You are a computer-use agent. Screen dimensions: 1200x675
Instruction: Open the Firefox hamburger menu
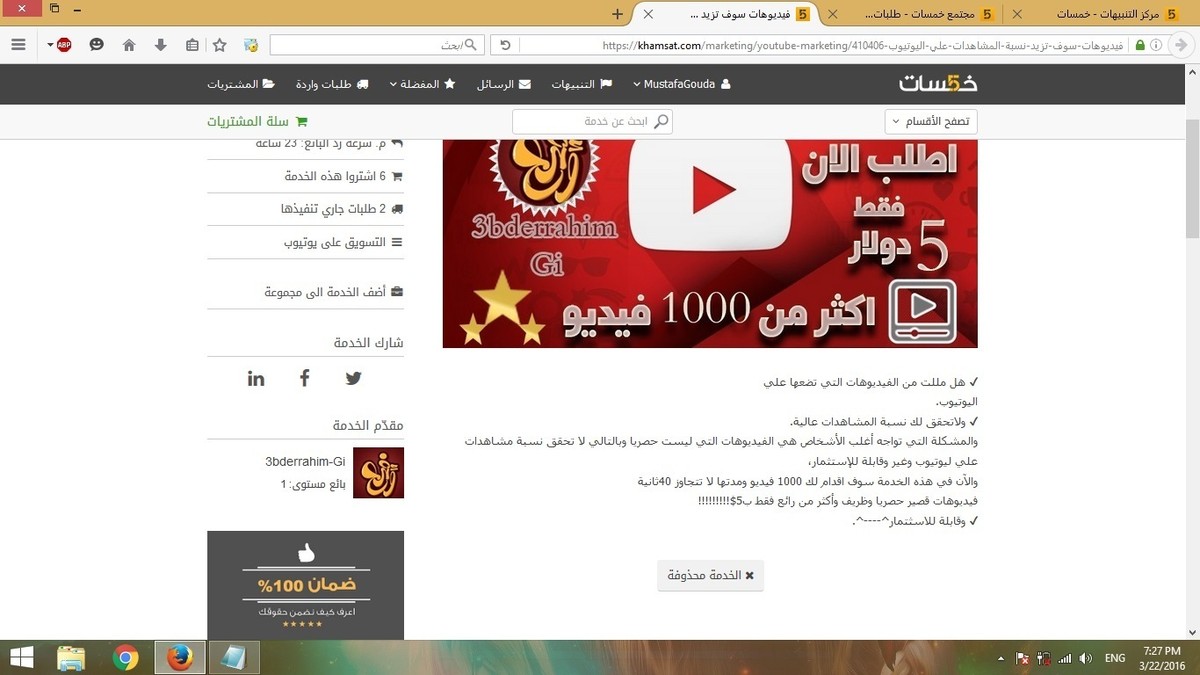pos(18,45)
